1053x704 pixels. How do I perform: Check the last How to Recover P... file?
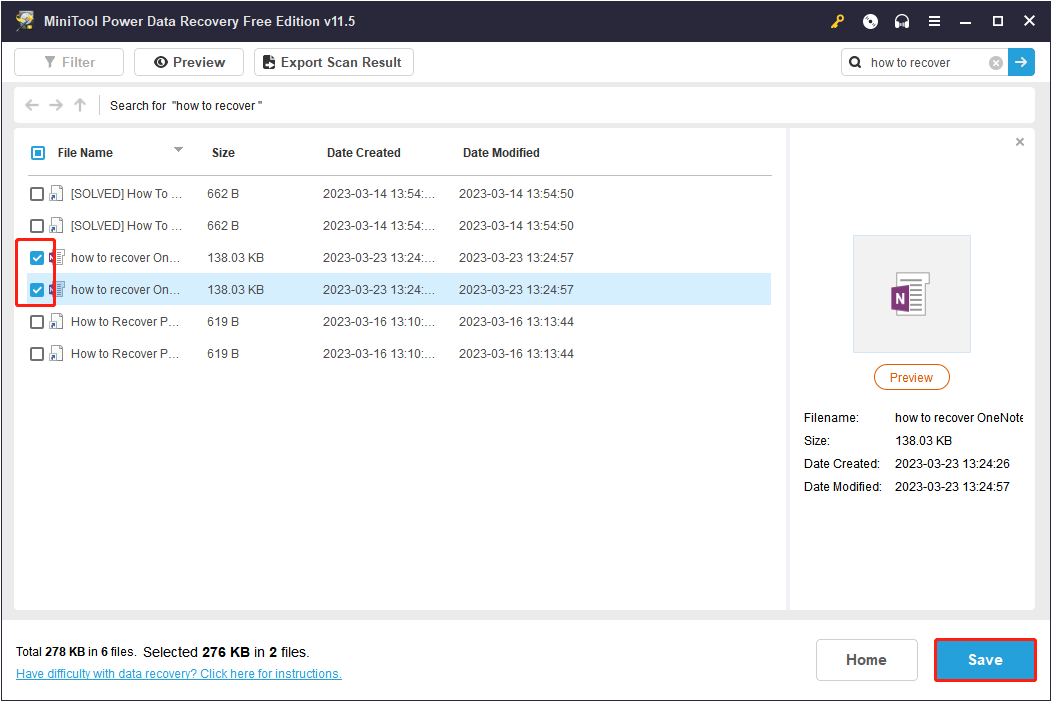click(x=37, y=354)
